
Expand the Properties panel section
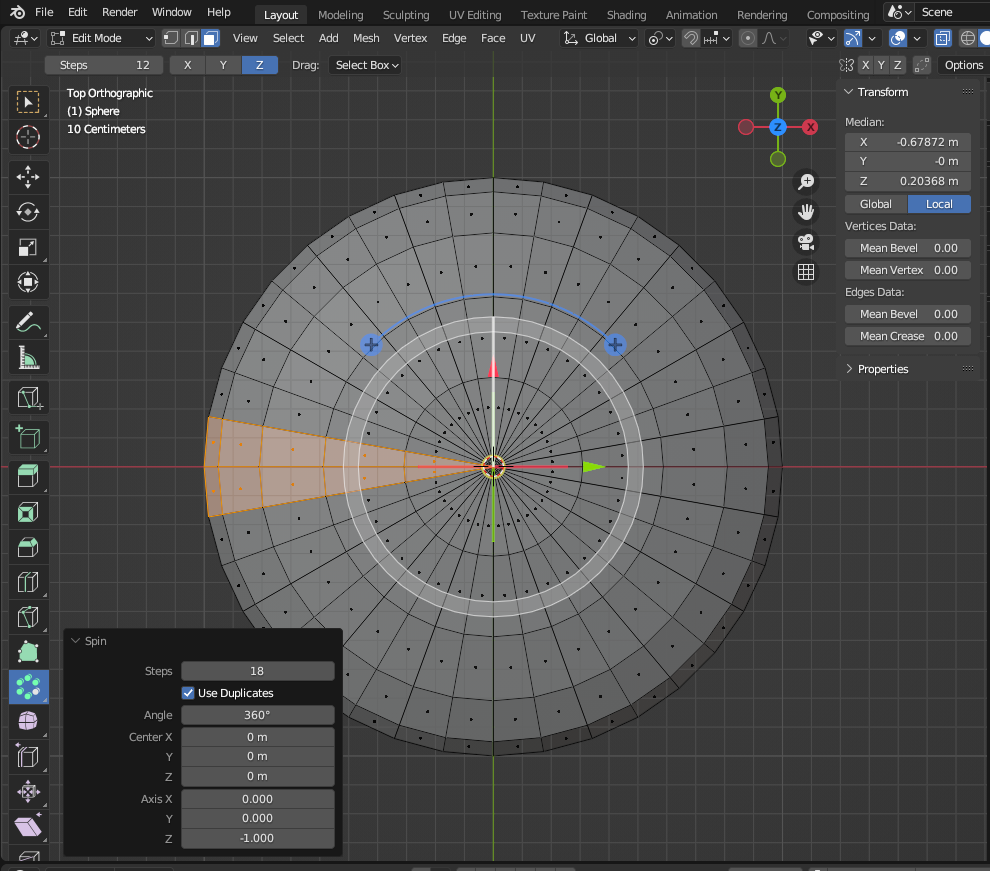coord(882,369)
